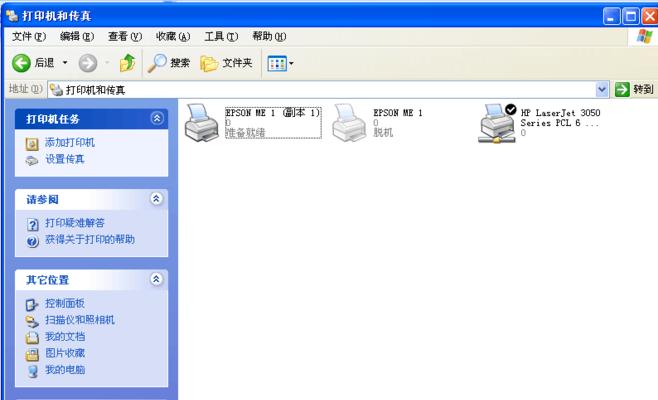Click the 脱机 status text

click(x=383, y=133)
